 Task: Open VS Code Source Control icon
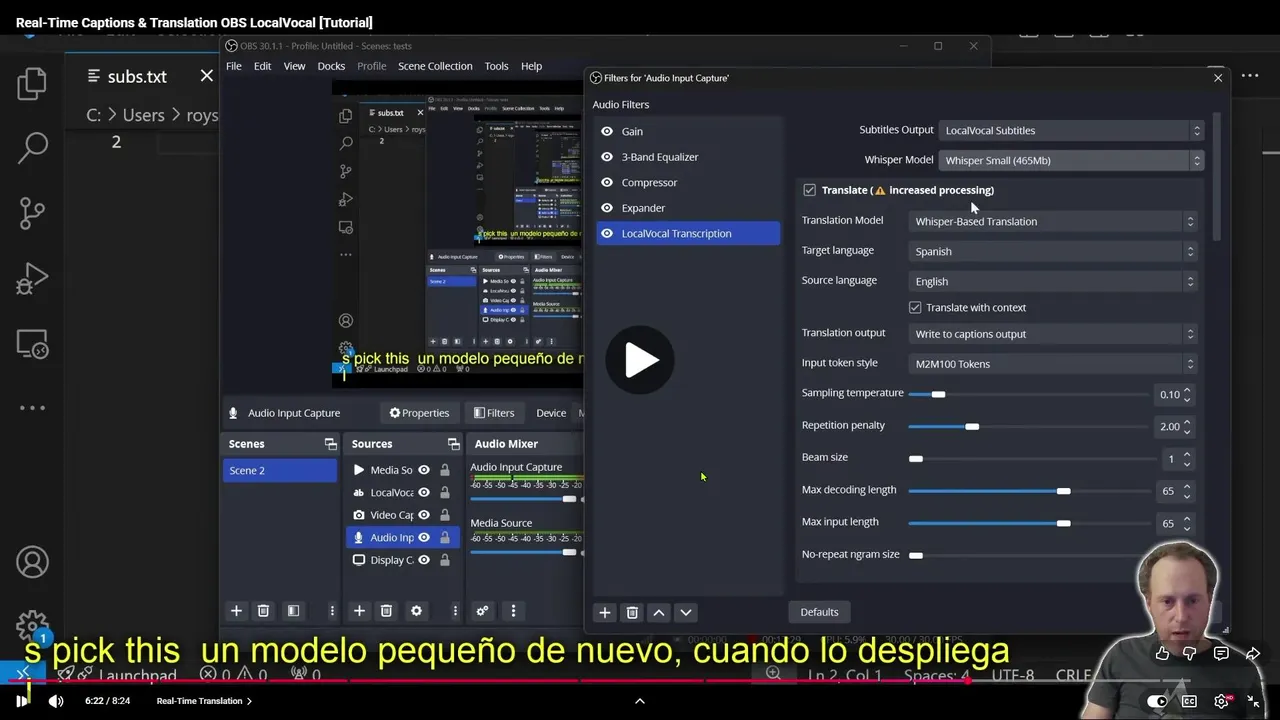tap(32, 212)
